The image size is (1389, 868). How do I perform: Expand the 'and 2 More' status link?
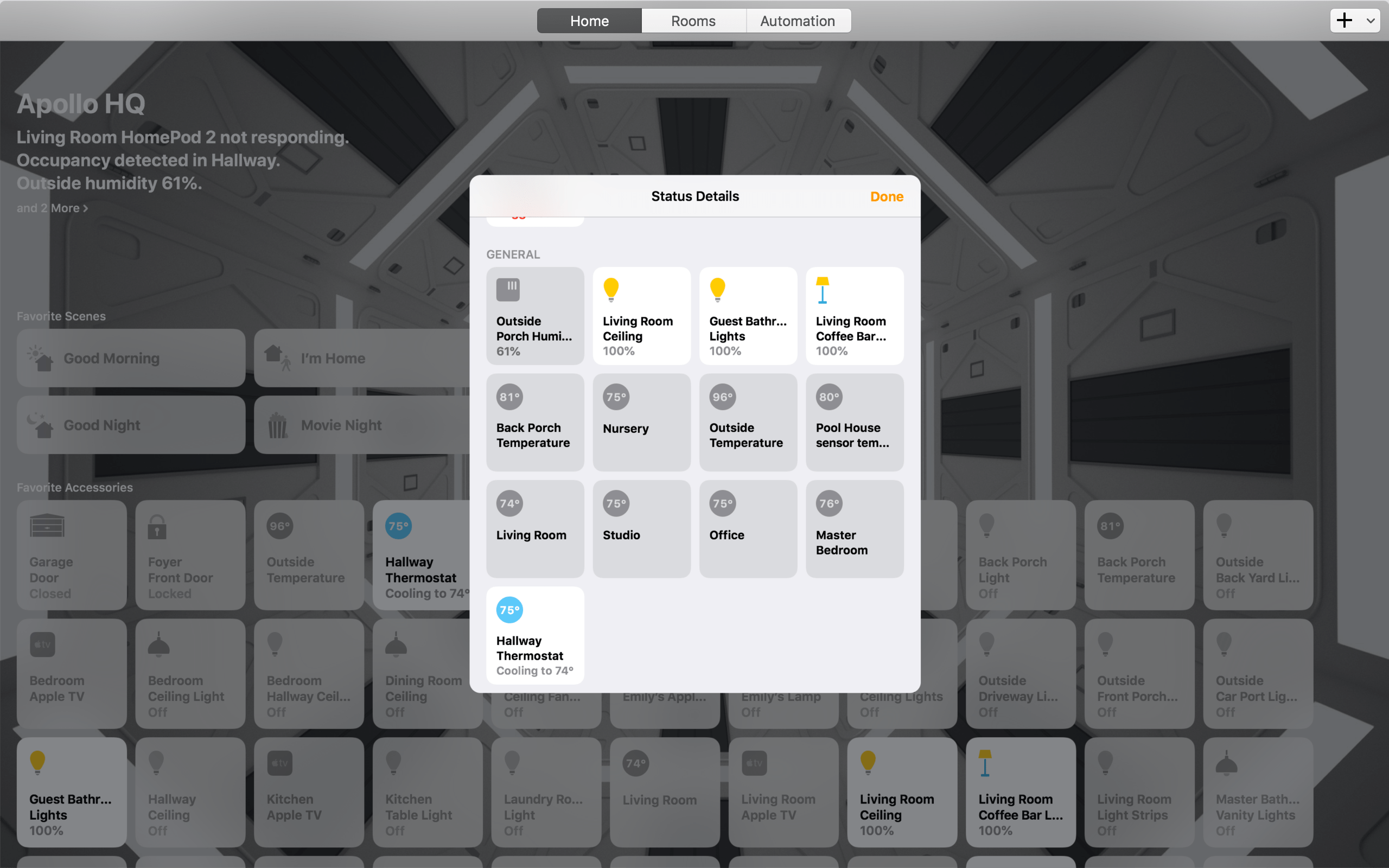(x=52, y=208)
